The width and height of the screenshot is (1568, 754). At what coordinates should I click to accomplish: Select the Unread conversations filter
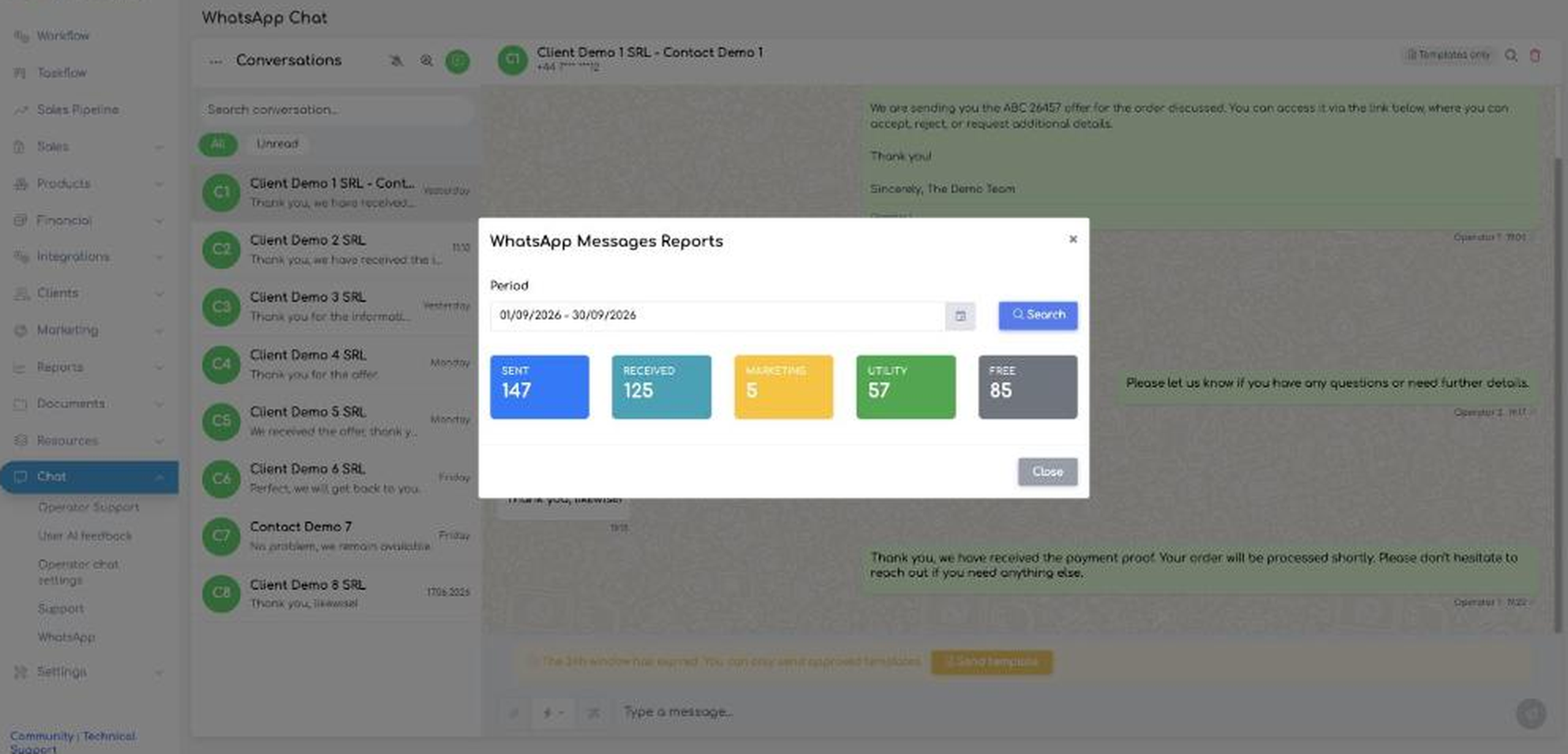pyautogui.click(x=277, y=144)
